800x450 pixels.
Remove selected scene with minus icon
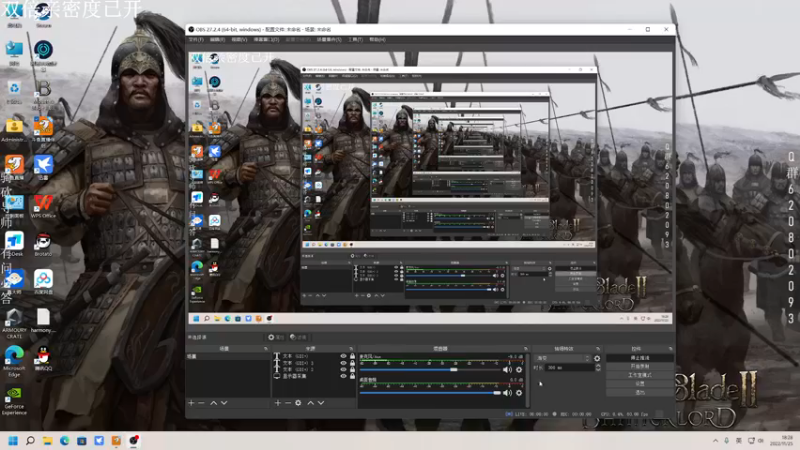click(x=201, y=403)
